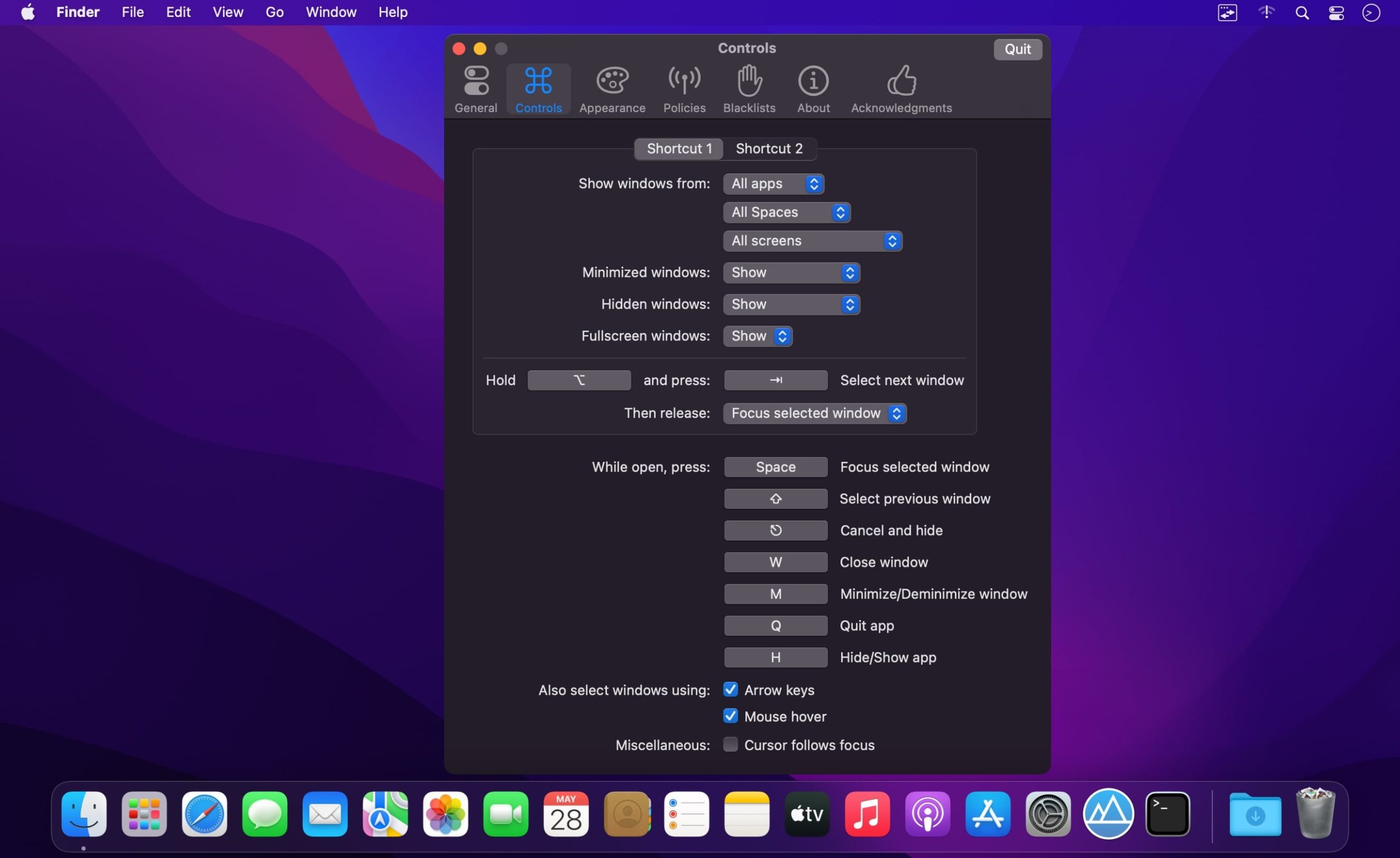Open Spotlight search from the menu bar
The height and width of the screenshot is (858, 1400).
[1302, 12]
